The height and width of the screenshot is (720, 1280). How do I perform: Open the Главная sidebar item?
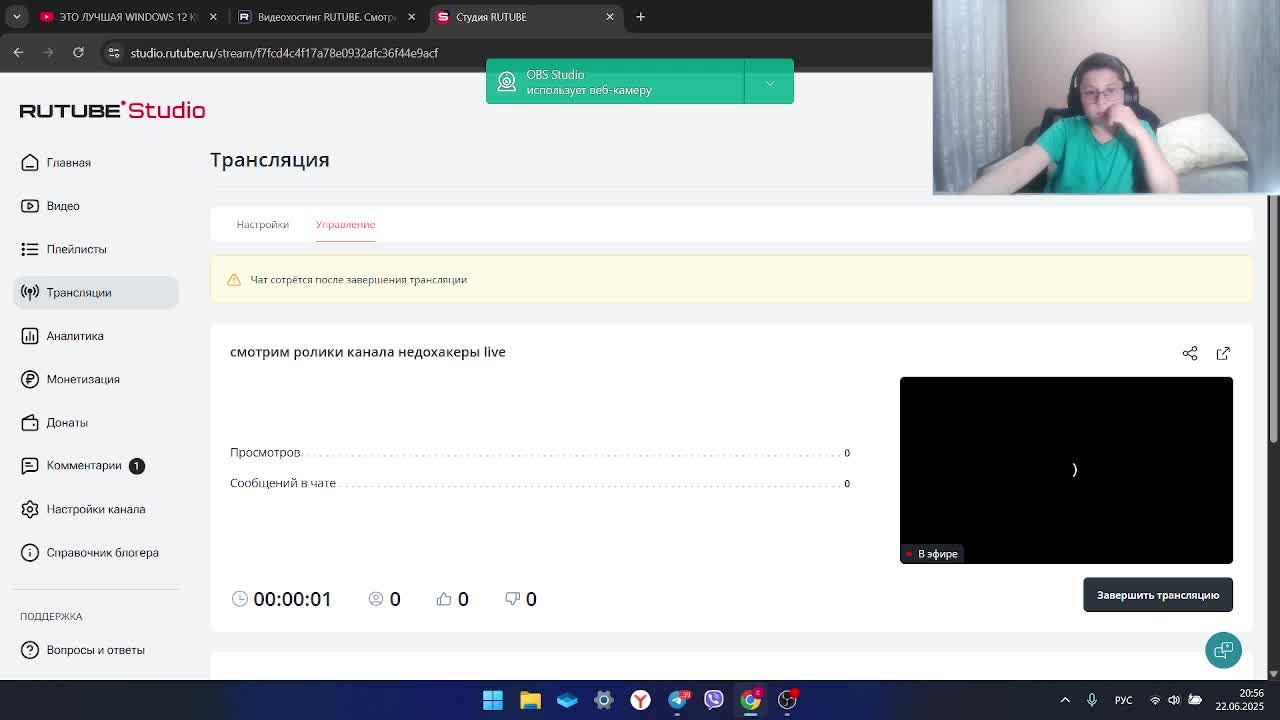(x=96, y=163)
